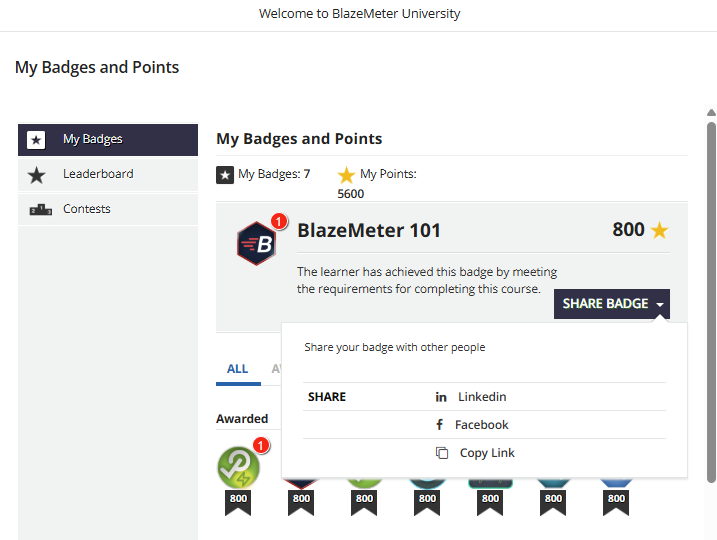
Task: Click the first 800 points ribbon
Action: 238,503
